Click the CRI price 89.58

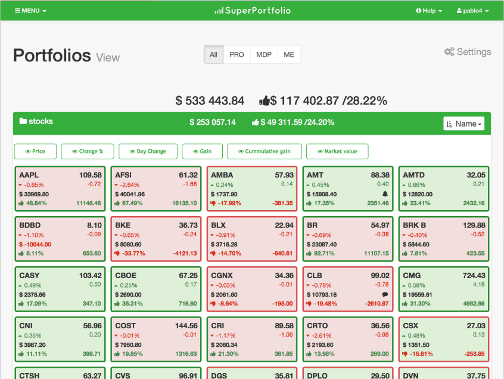284,326
